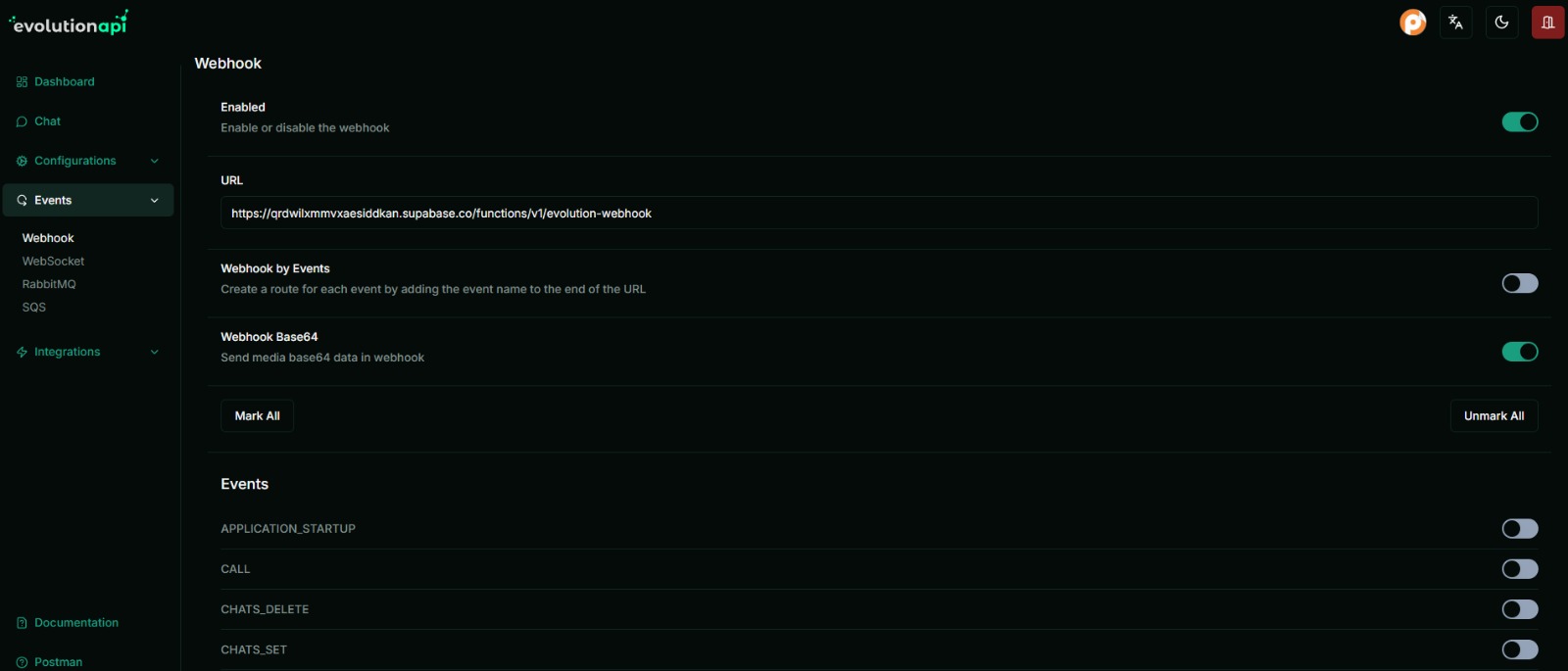
Task: Click the Integrations lightning icon
Action: pos(22,353)
